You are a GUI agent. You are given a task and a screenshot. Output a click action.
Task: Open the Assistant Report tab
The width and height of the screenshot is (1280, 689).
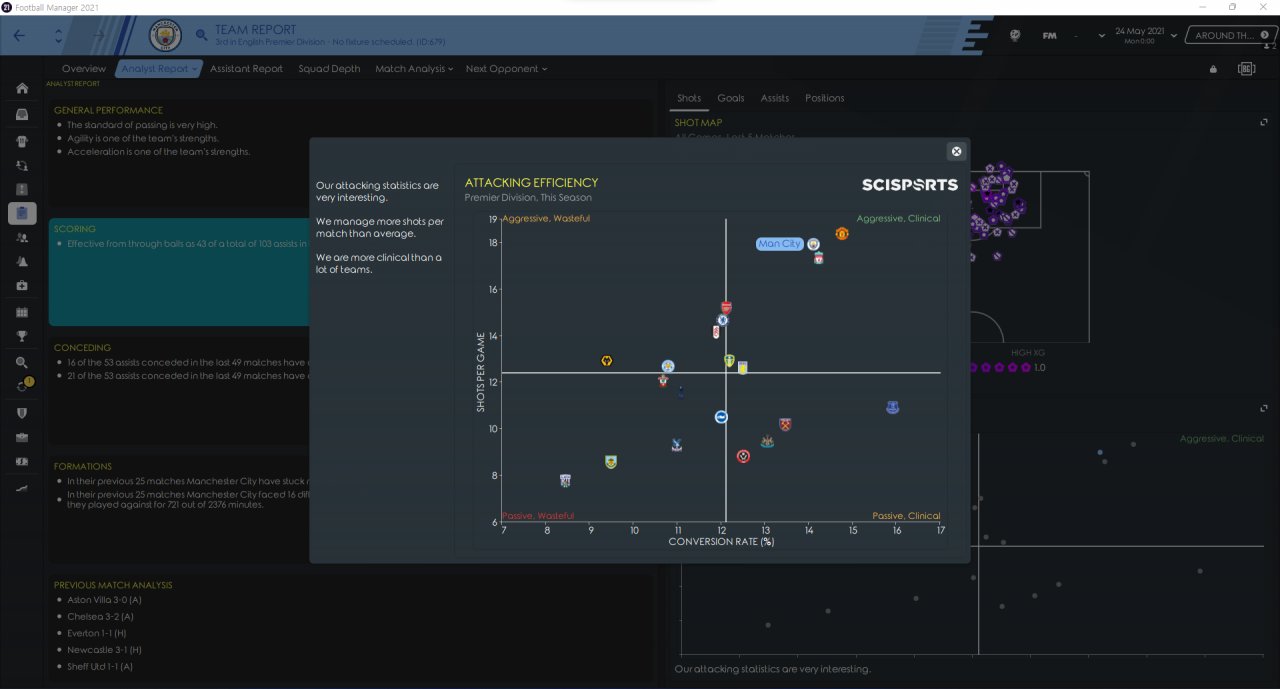[x=246, y=69]
